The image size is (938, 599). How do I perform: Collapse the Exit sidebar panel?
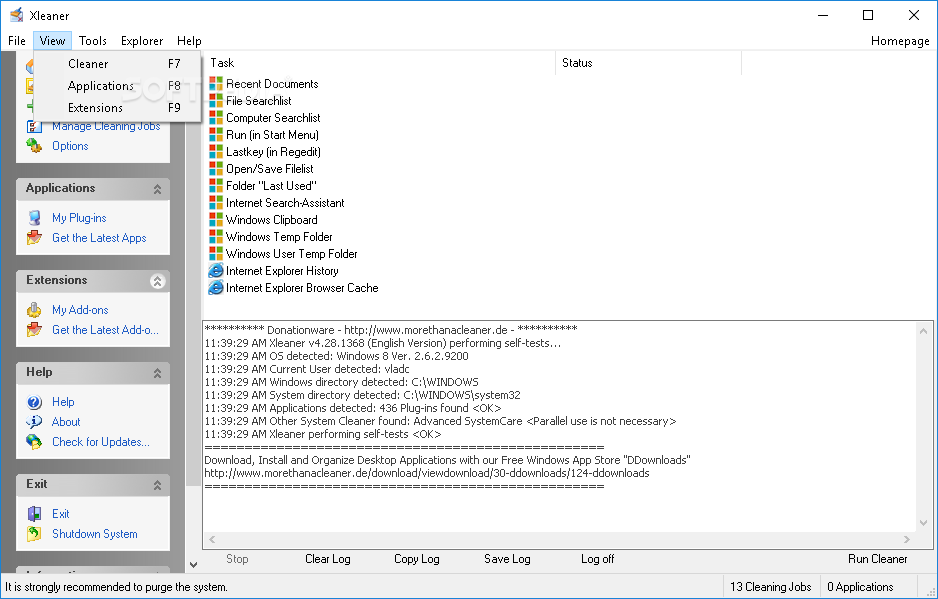pos(157,485)
